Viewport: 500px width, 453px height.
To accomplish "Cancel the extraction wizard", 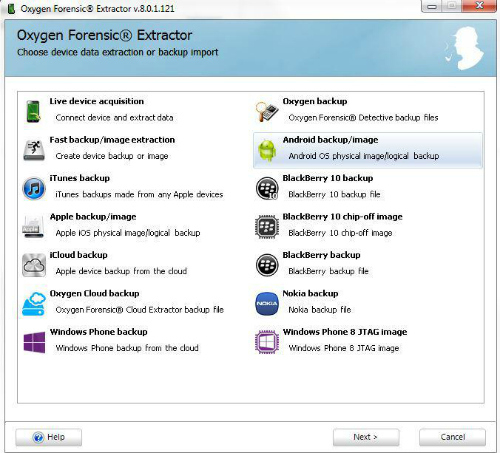I will [x=452, y=437].
